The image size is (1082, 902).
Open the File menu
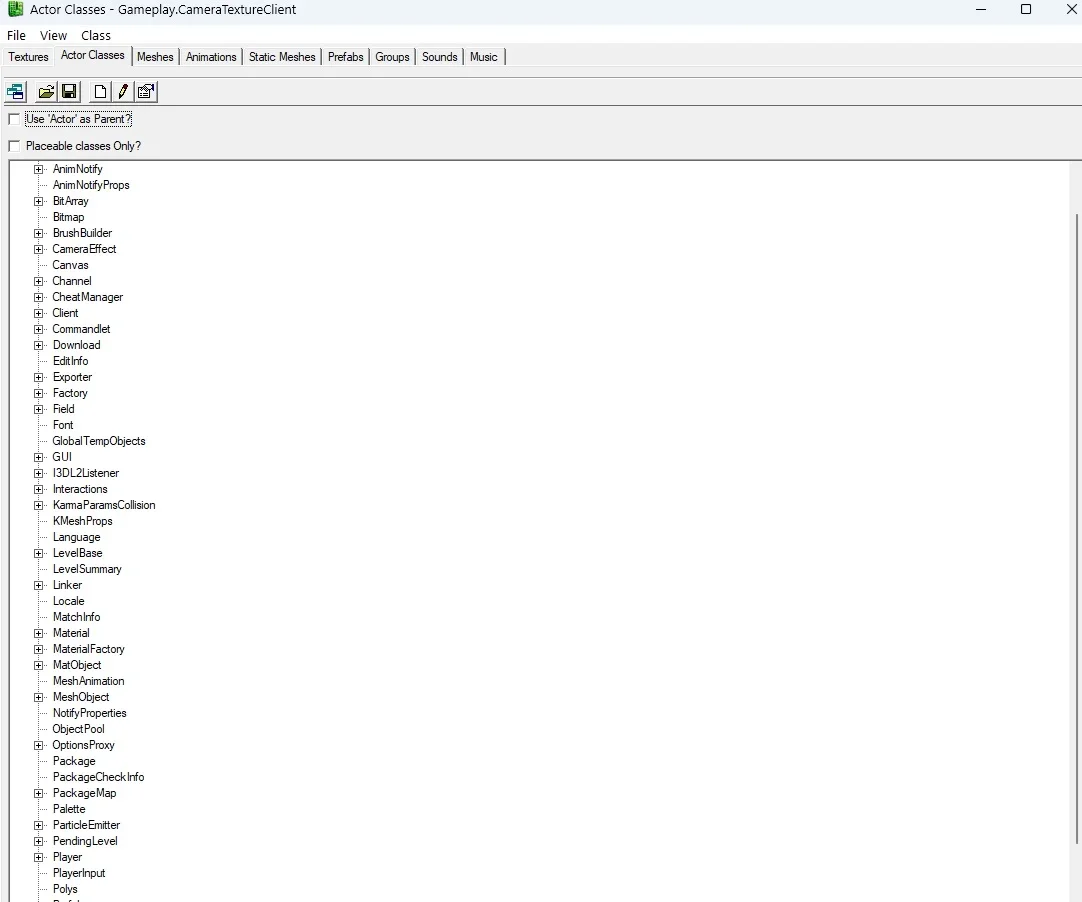tap(17, 35)
